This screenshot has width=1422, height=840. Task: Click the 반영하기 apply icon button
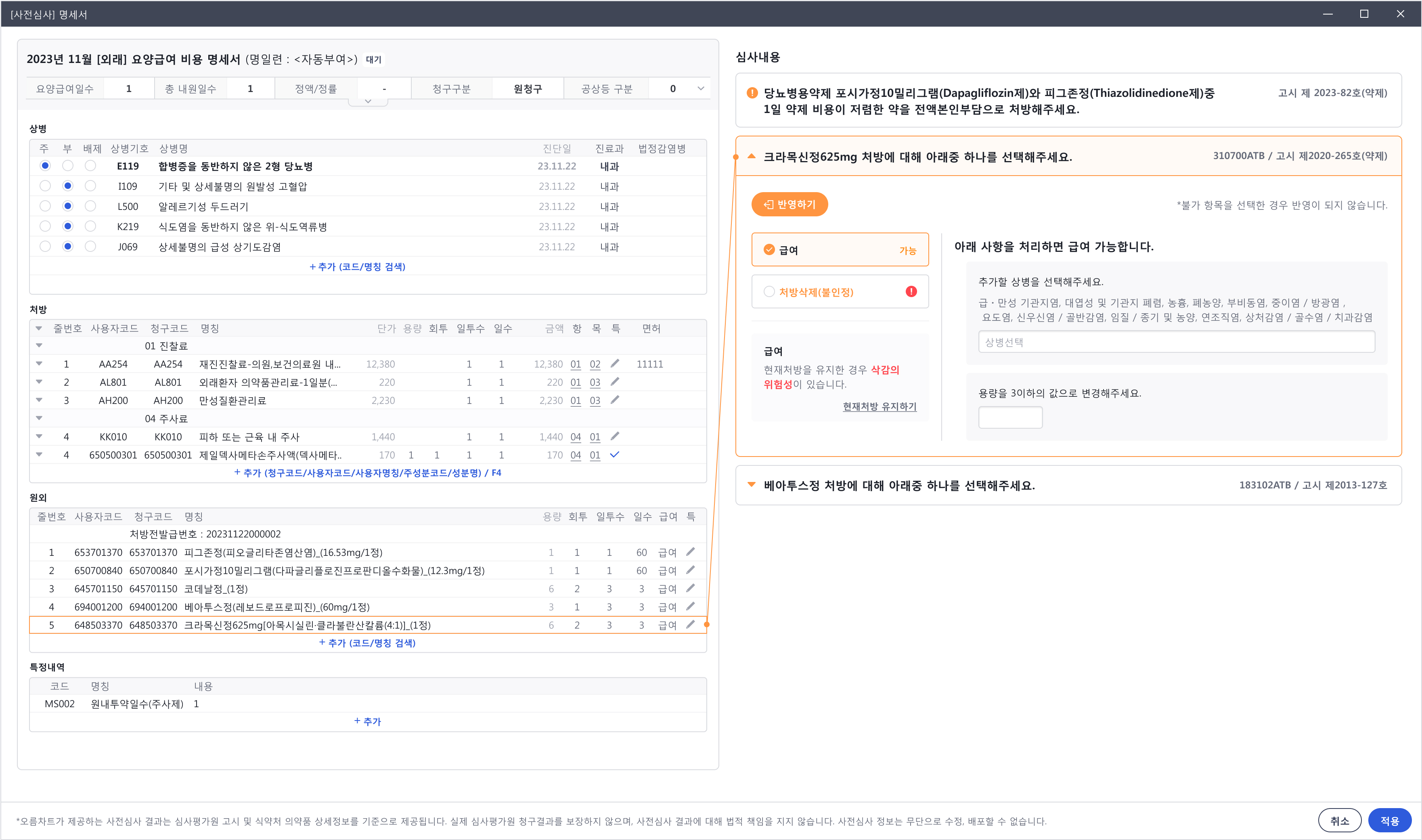[790, 204]
